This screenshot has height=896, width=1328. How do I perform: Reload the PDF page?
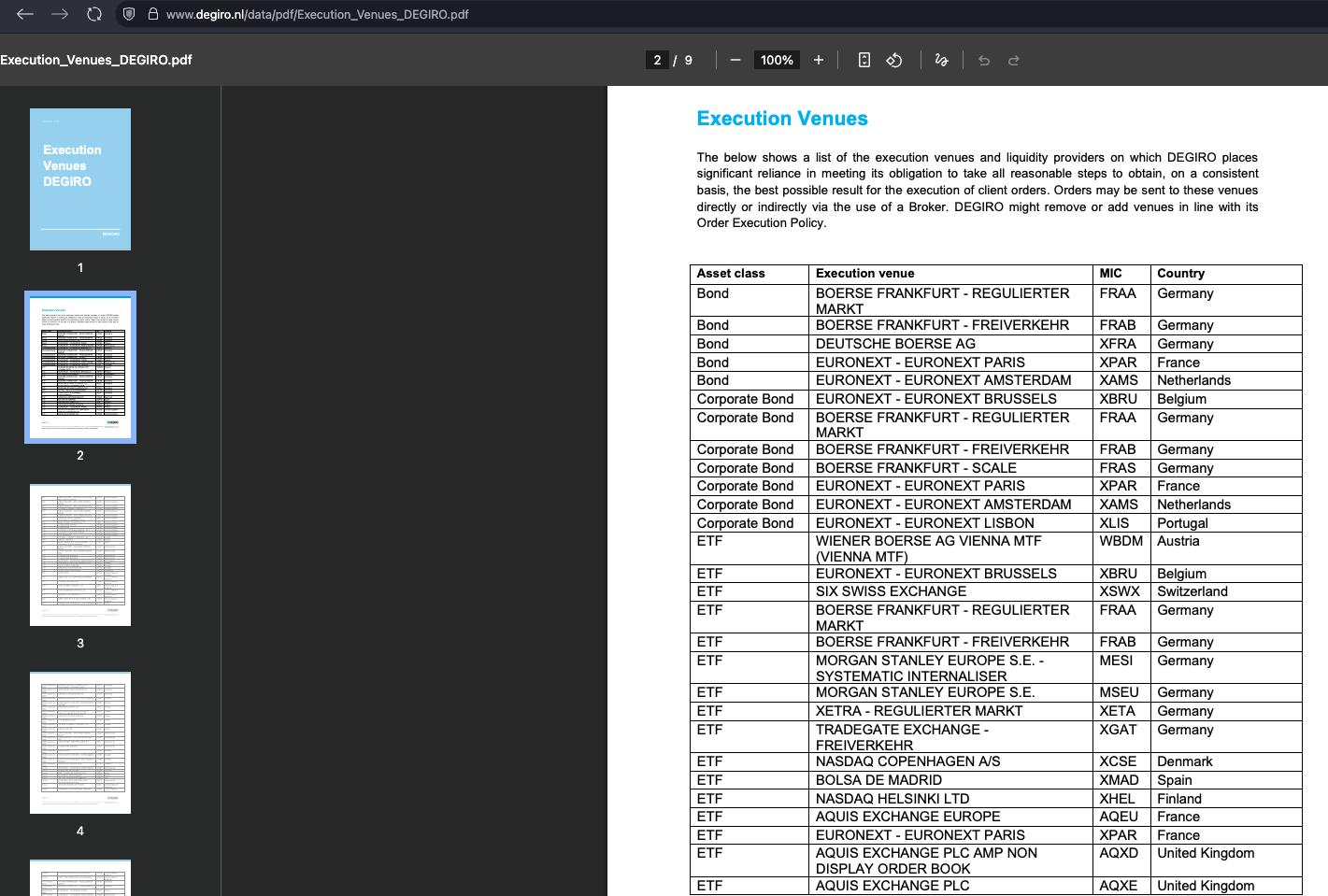pyautogui.click(x=94, y=14)
